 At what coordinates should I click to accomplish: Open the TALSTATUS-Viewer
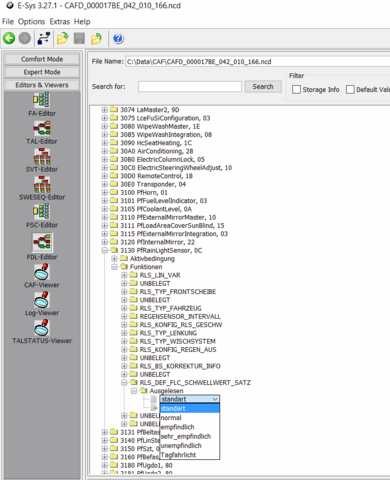(x=42, y=332)
